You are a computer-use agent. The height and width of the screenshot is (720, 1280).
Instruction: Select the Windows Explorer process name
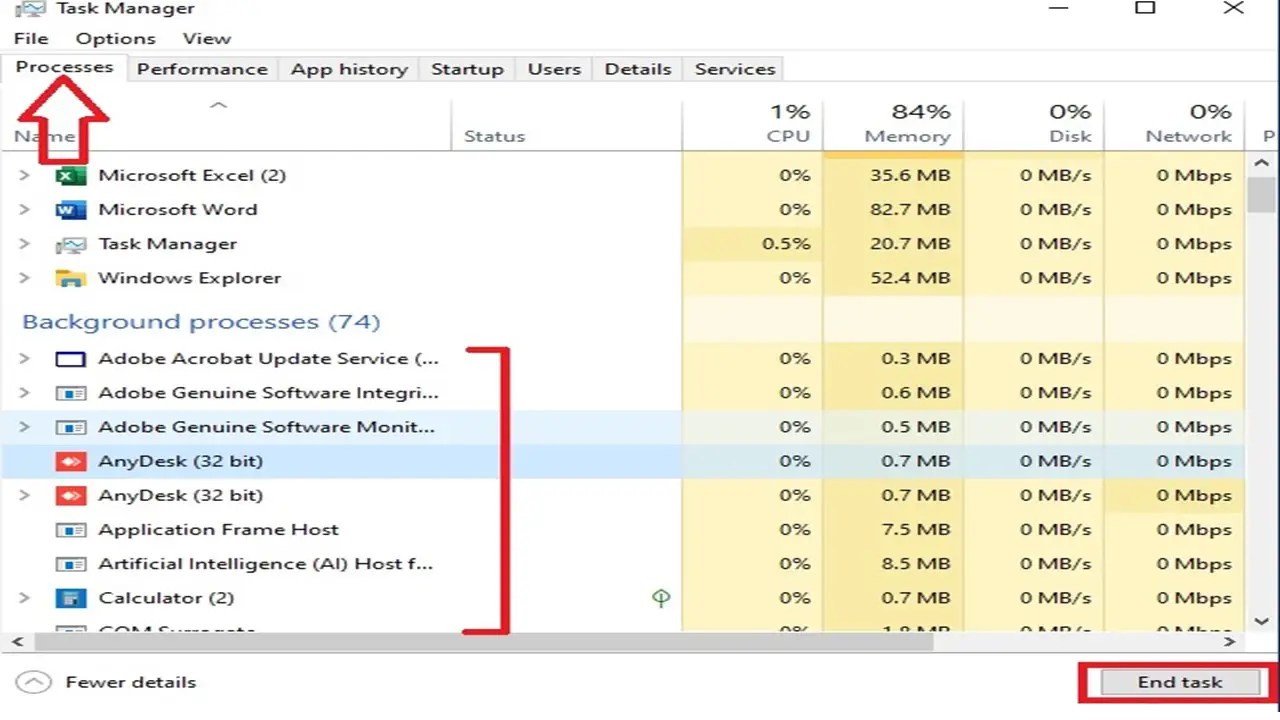pyautogui.click(x=190, y=278)
